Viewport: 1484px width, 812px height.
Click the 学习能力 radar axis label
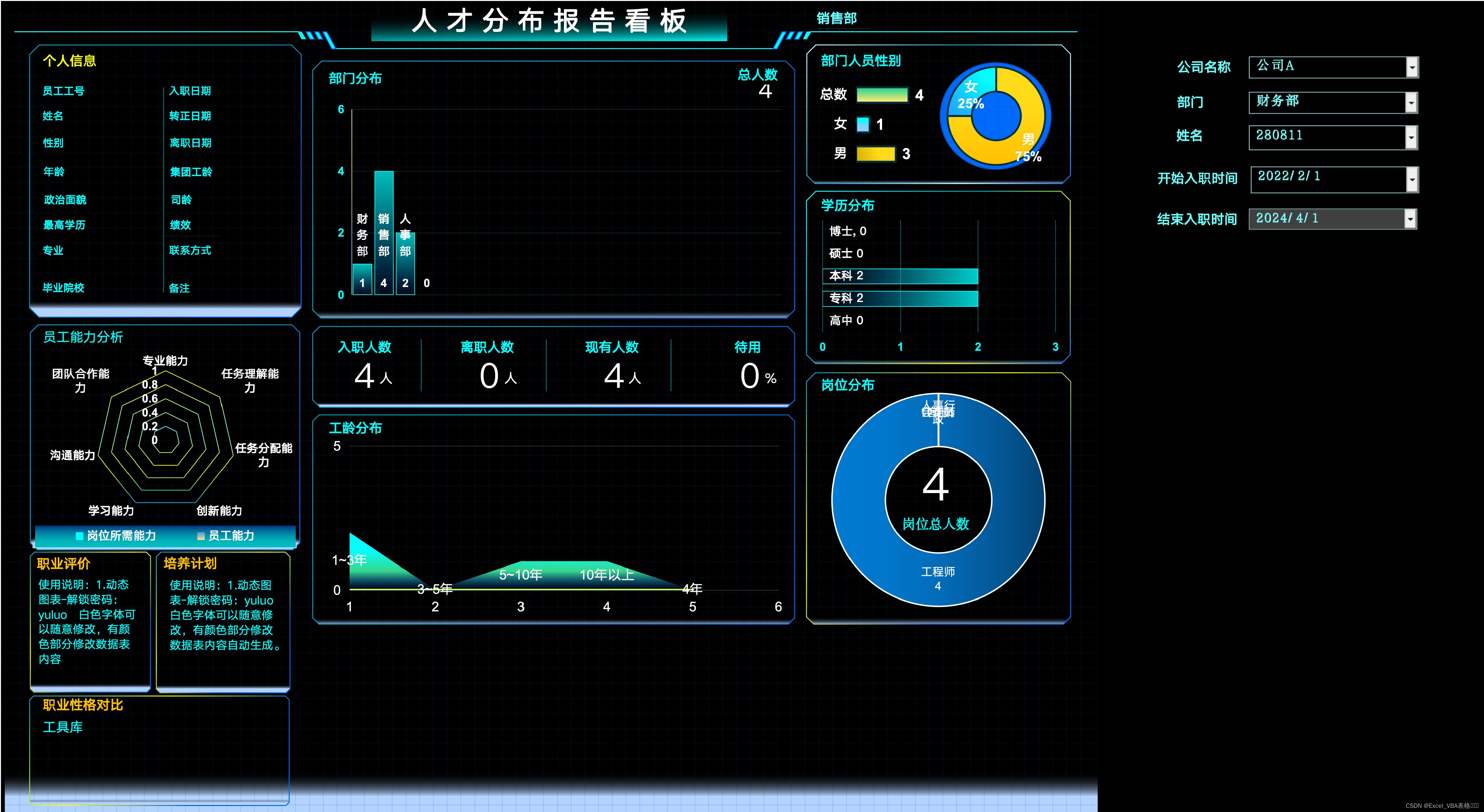111,511
